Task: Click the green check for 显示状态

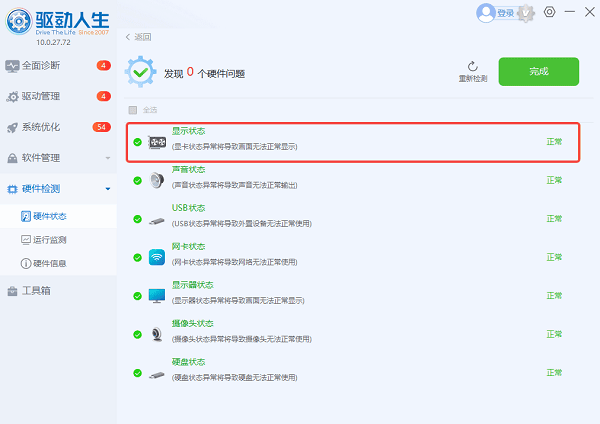Action: tap(137, 142)
